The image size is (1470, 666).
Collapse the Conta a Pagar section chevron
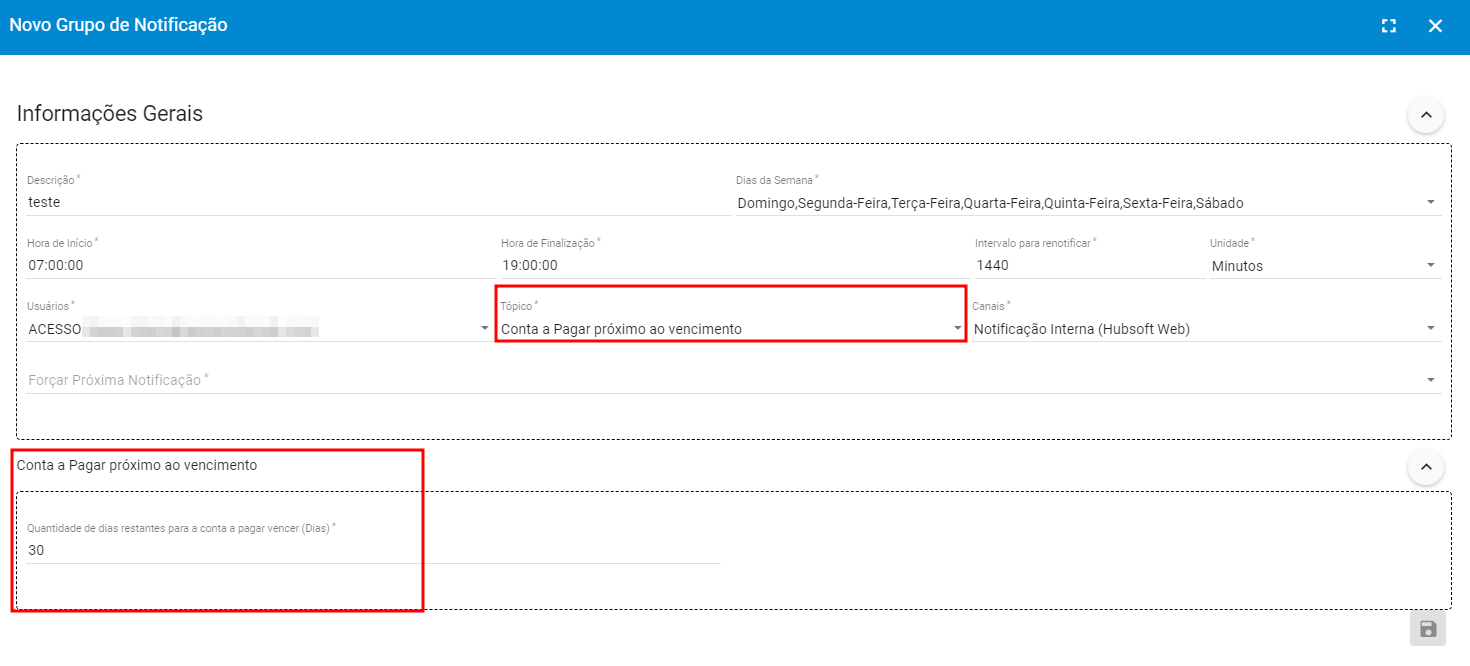1425,466
